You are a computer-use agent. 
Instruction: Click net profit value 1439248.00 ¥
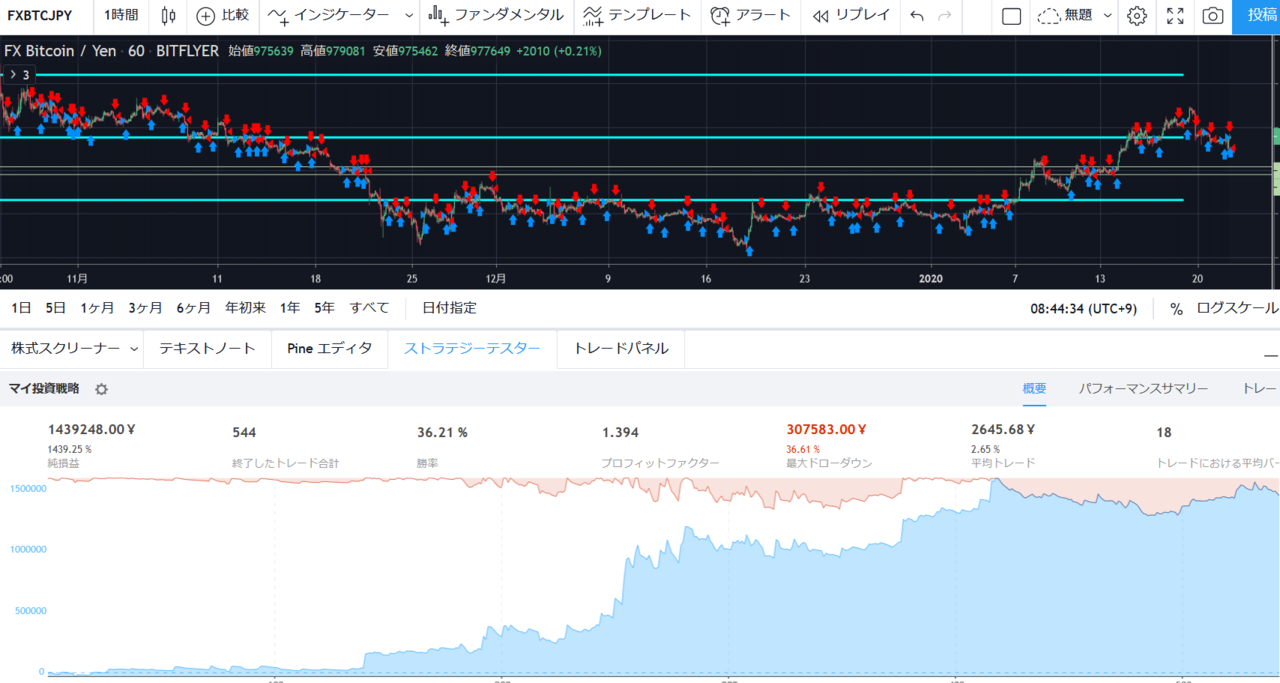click(91, 430)
